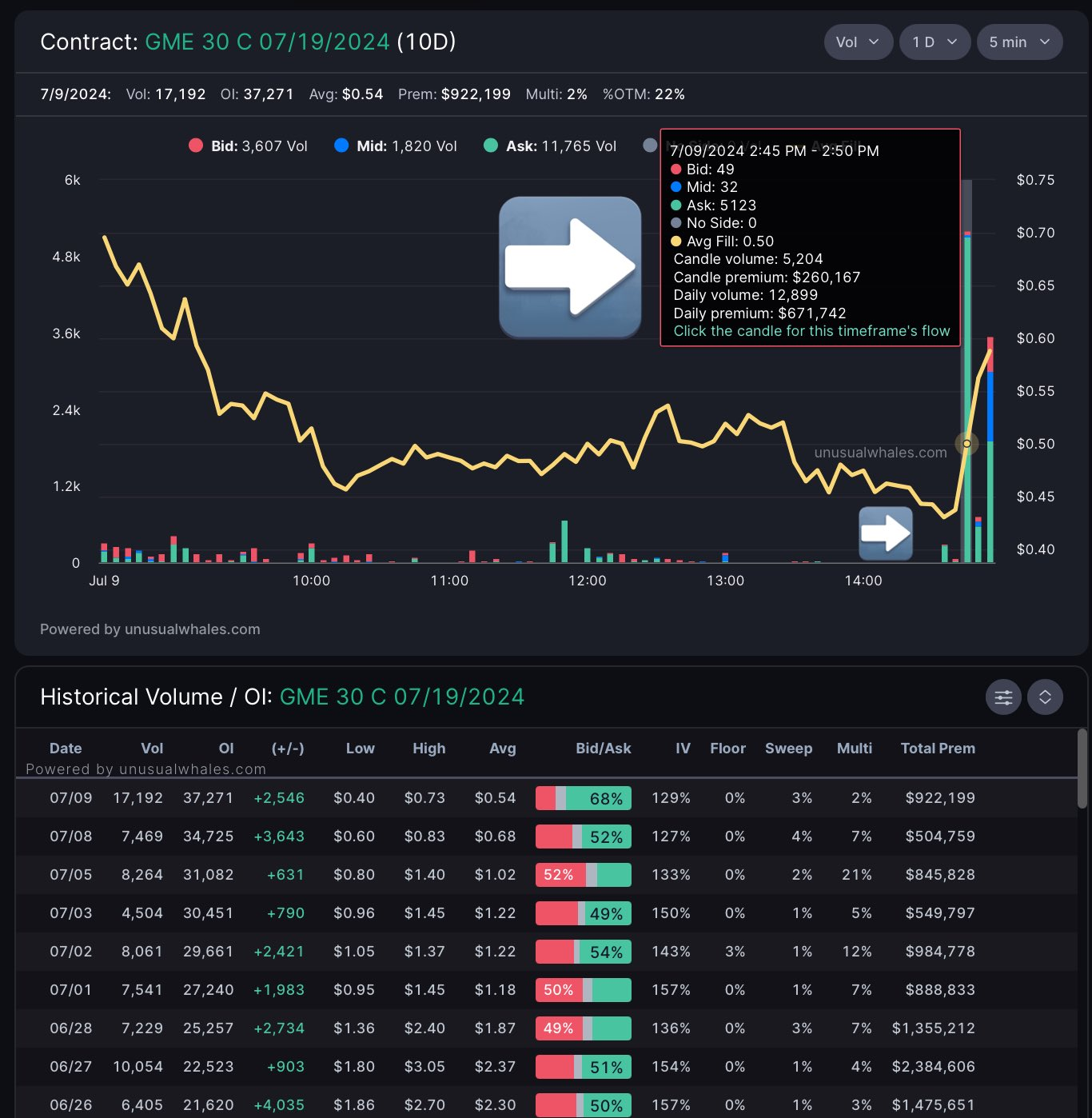Toggle the Ask series in legend

[x=550, y=146]
